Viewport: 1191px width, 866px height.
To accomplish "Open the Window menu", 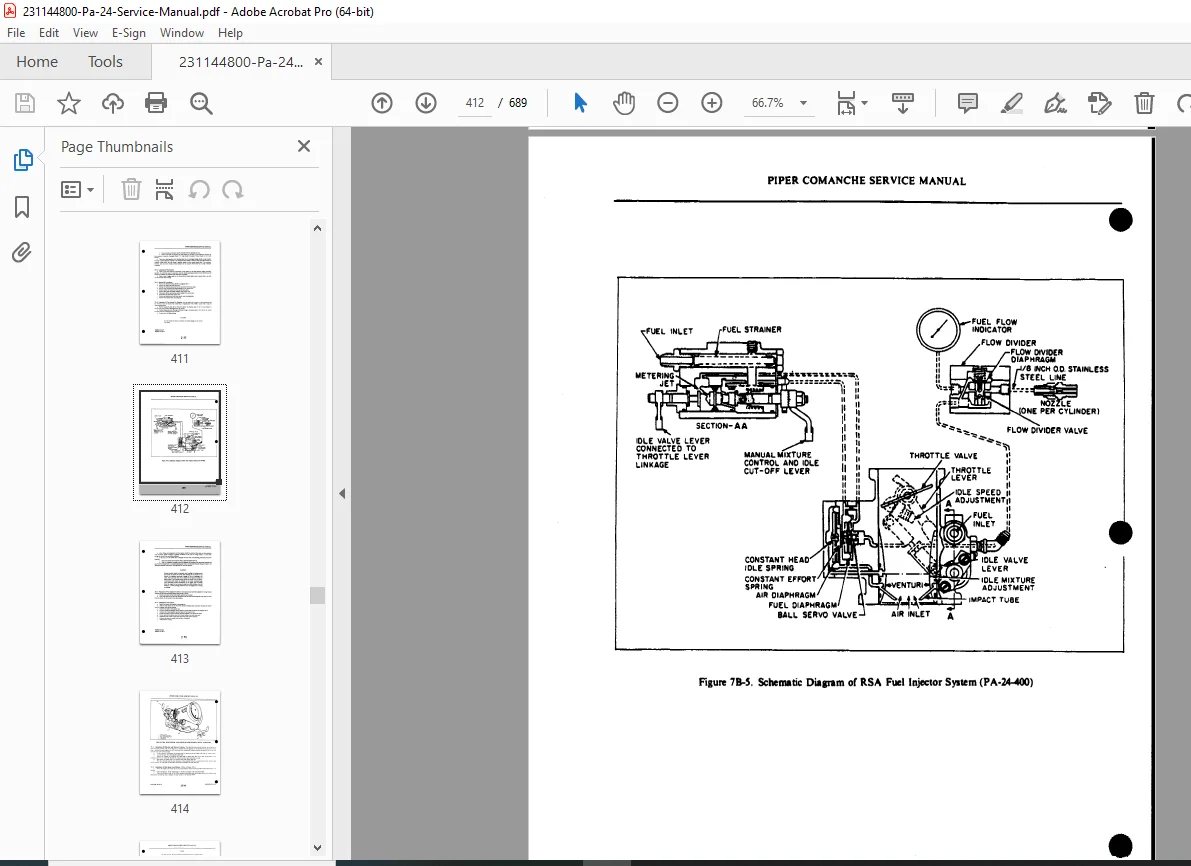I will (x=182, y=33).
